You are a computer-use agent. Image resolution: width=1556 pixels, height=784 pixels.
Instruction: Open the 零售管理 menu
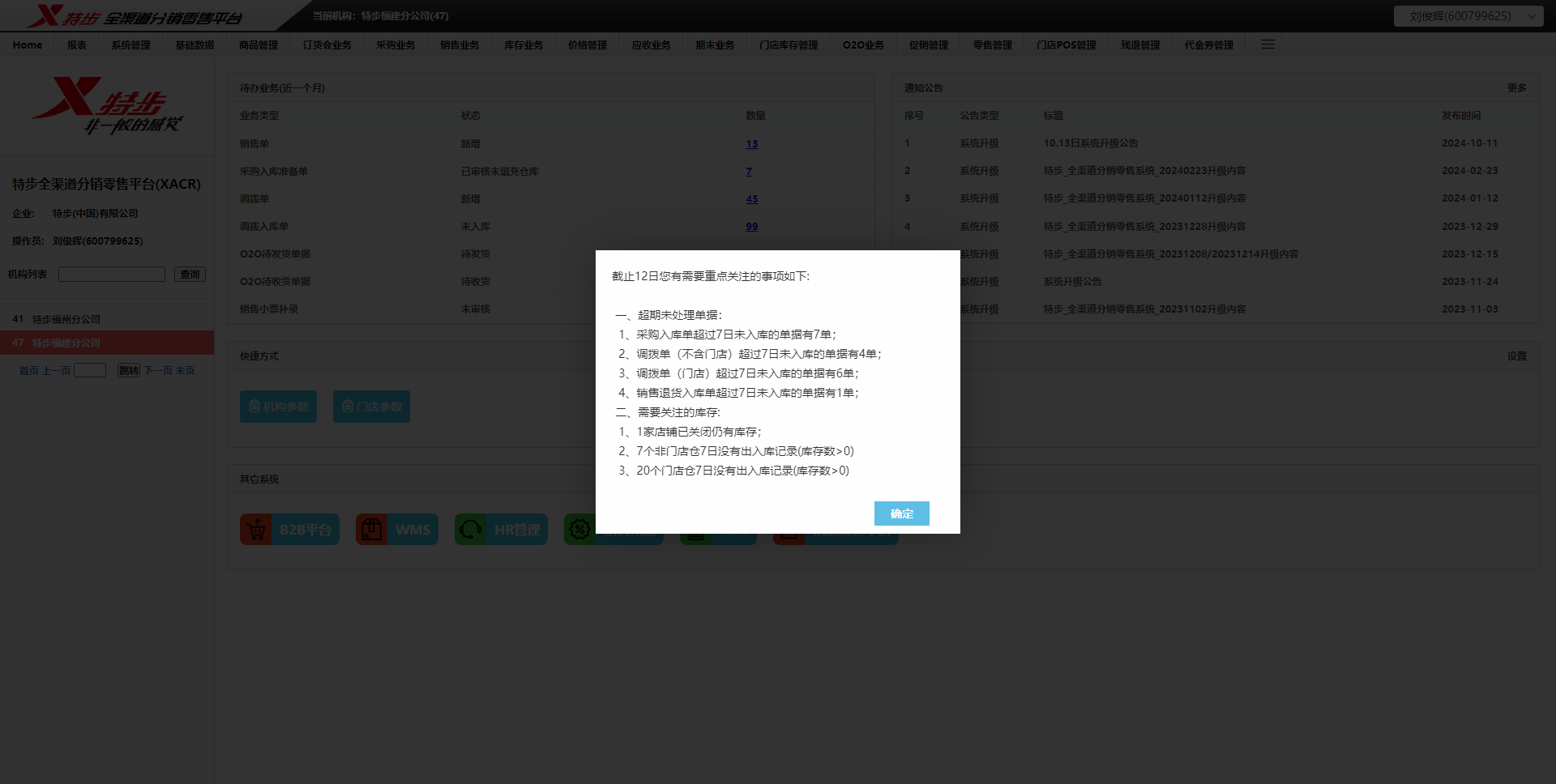point(993,45)
